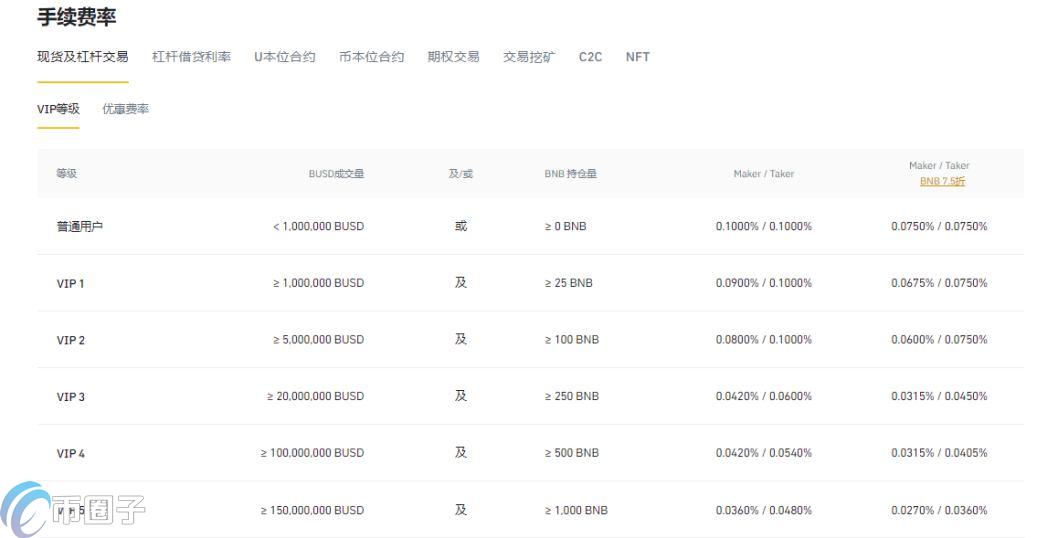Click the ≥ 150,000,000 BUSD cell
The image size is (1058, 538).
click(x=312, y=510)
